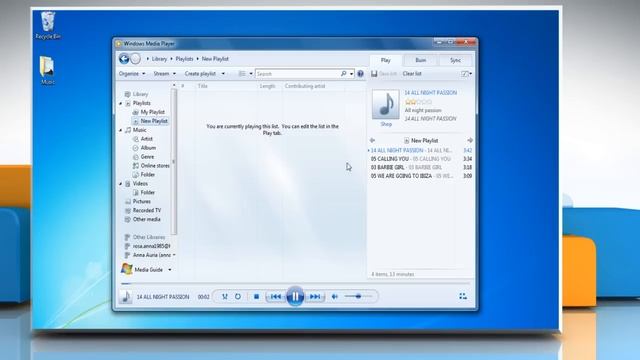Open the Recycle Bin desktop icon
The image size is (640, 360).
pyautogui.click(x=48, y=25)
